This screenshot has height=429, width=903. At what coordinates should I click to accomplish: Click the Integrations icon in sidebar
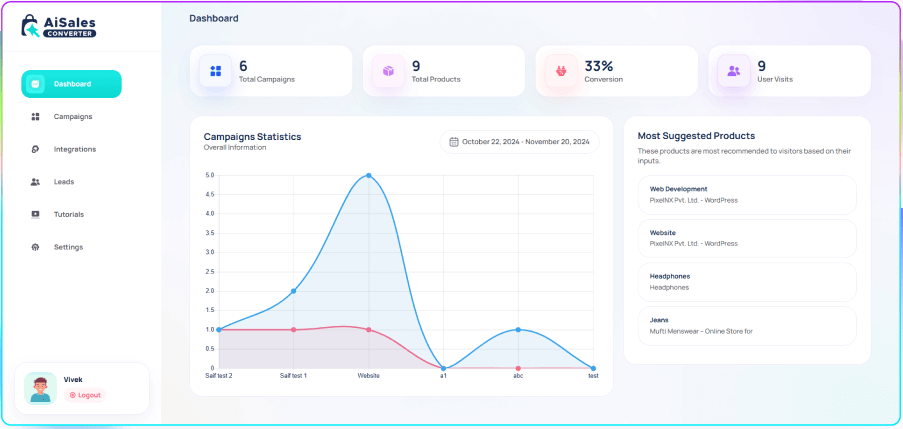pyautogui.click(x=36, y=149)
